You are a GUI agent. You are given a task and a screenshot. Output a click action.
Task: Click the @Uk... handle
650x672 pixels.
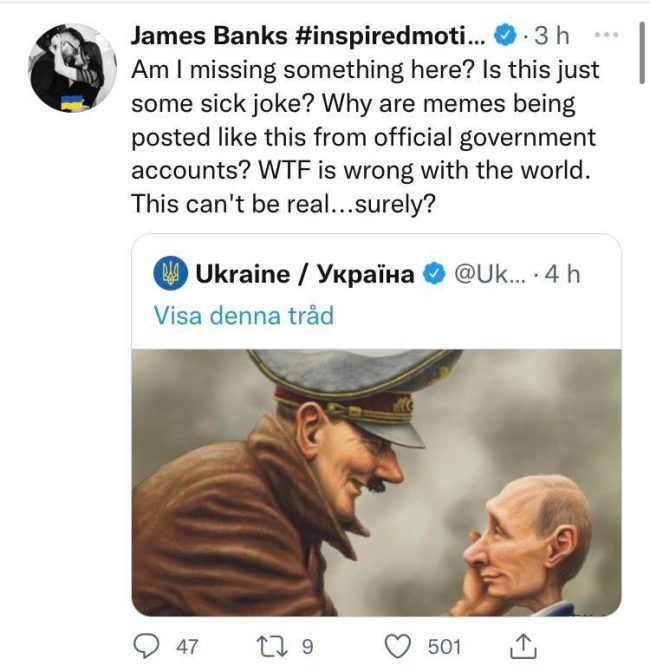(489, 274)
